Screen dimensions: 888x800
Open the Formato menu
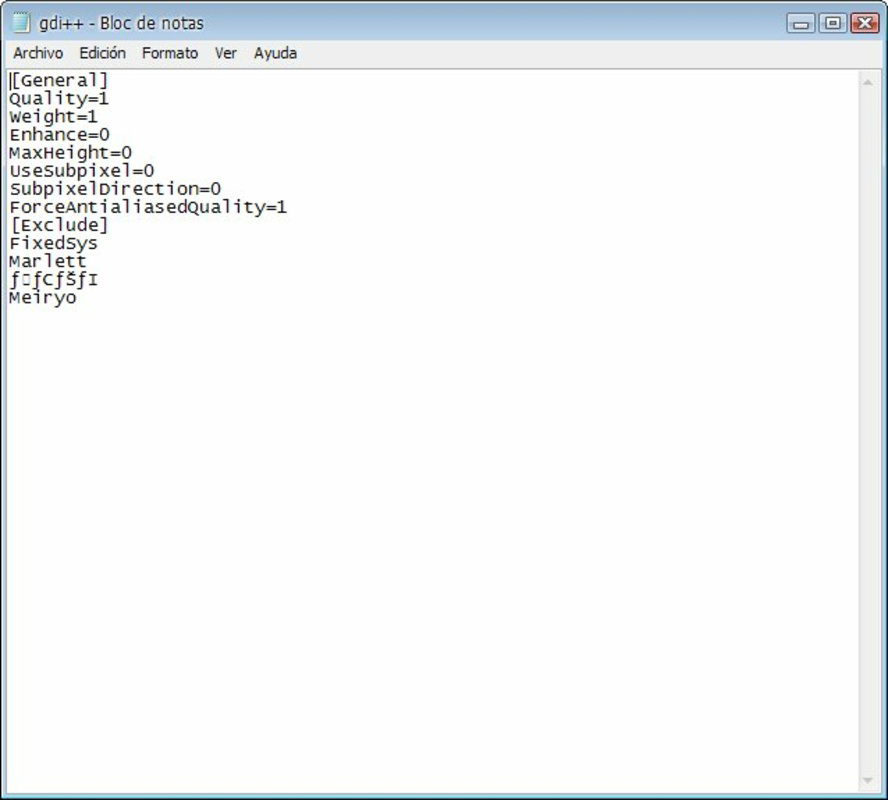[x=170, y=53]
